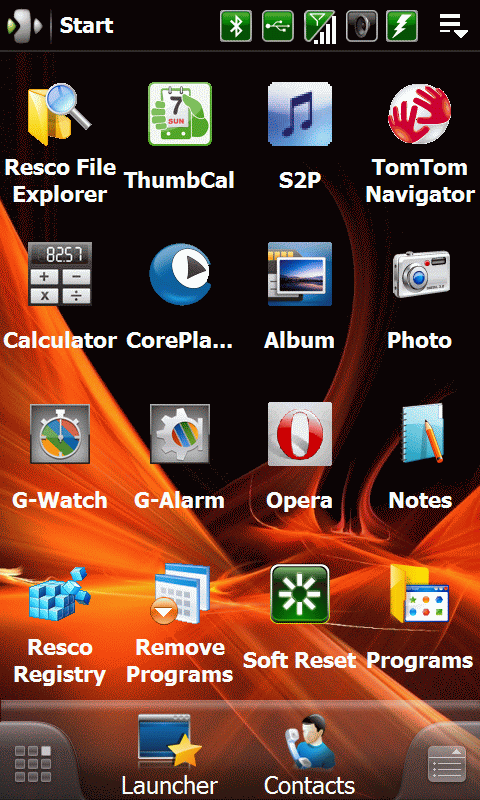Tap the signal strength indicator

(320, 26)
